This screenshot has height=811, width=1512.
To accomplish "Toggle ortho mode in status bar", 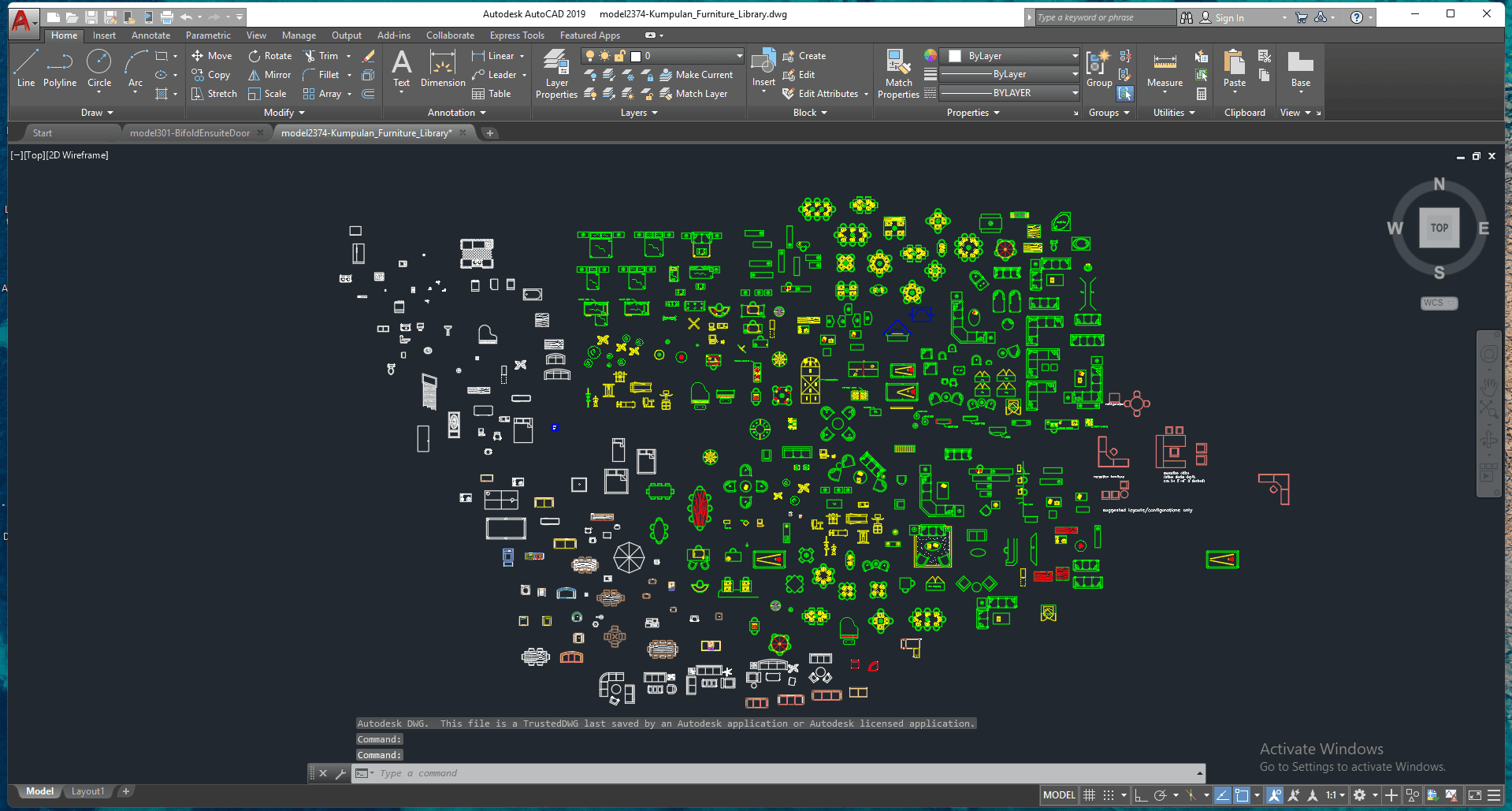I will tap(1141, 795).
